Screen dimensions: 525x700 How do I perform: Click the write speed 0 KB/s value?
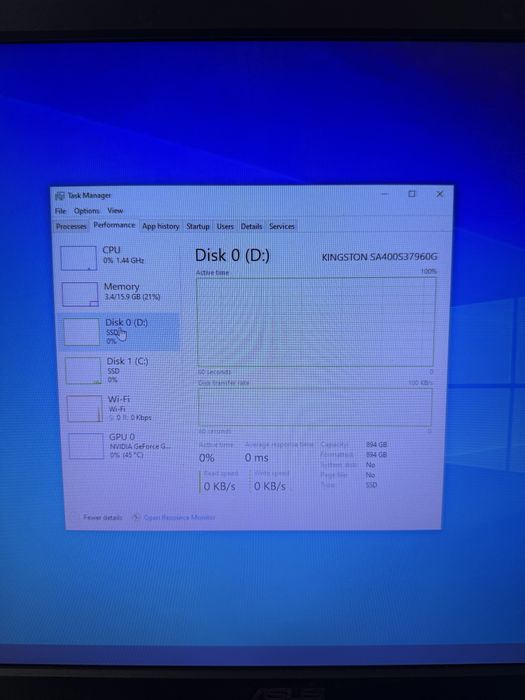pyautogui.click(x=270, y=486)
